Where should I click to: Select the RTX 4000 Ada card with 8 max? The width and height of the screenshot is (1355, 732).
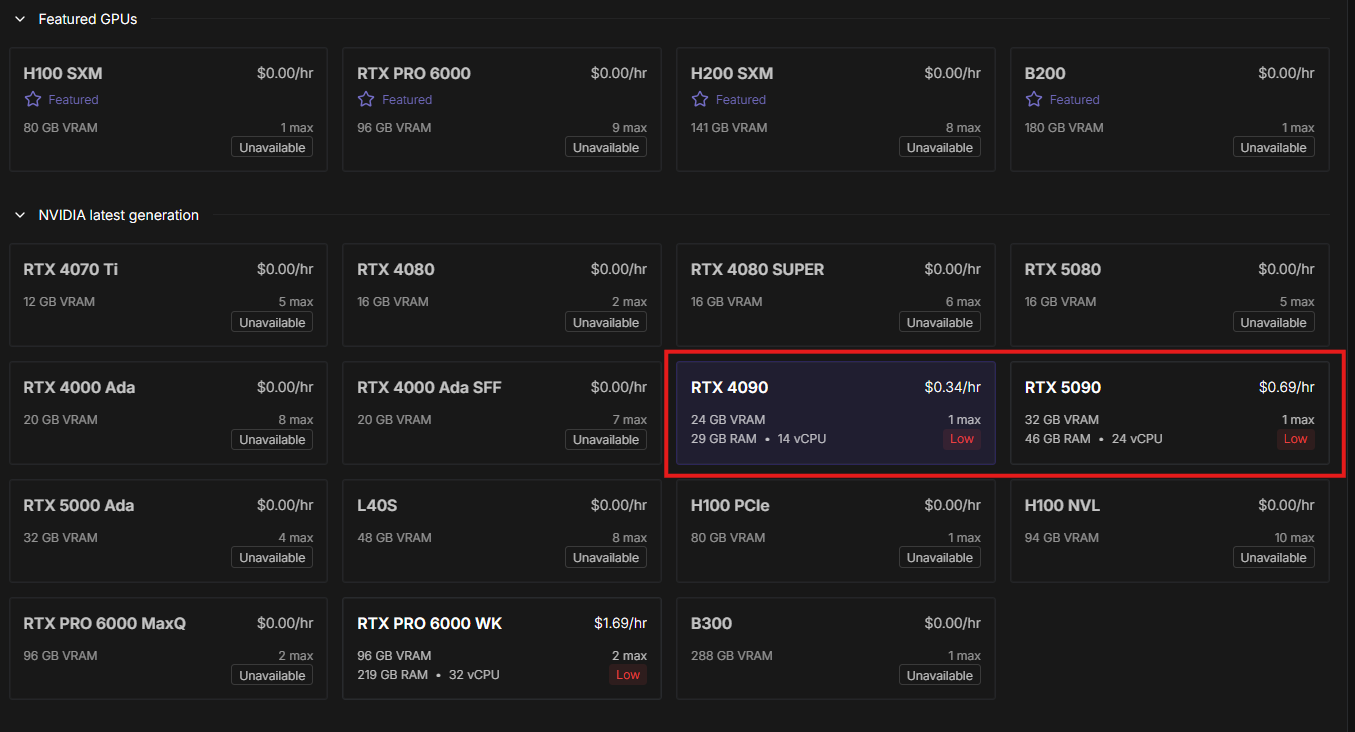tap(168, 413)
